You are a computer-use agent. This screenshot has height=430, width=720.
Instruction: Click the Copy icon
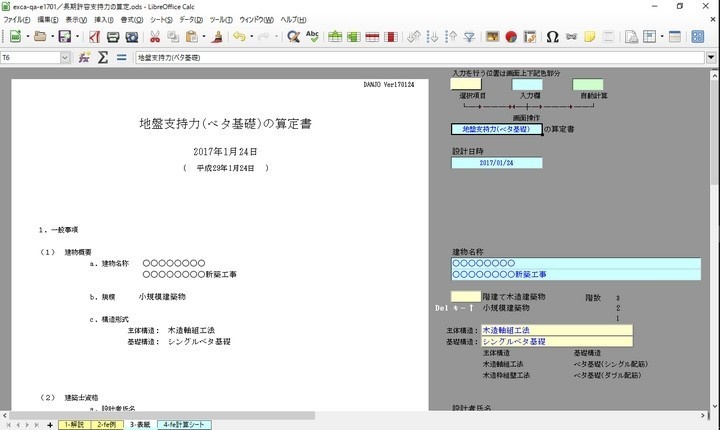pyautogui.click(x=173, y=37)
